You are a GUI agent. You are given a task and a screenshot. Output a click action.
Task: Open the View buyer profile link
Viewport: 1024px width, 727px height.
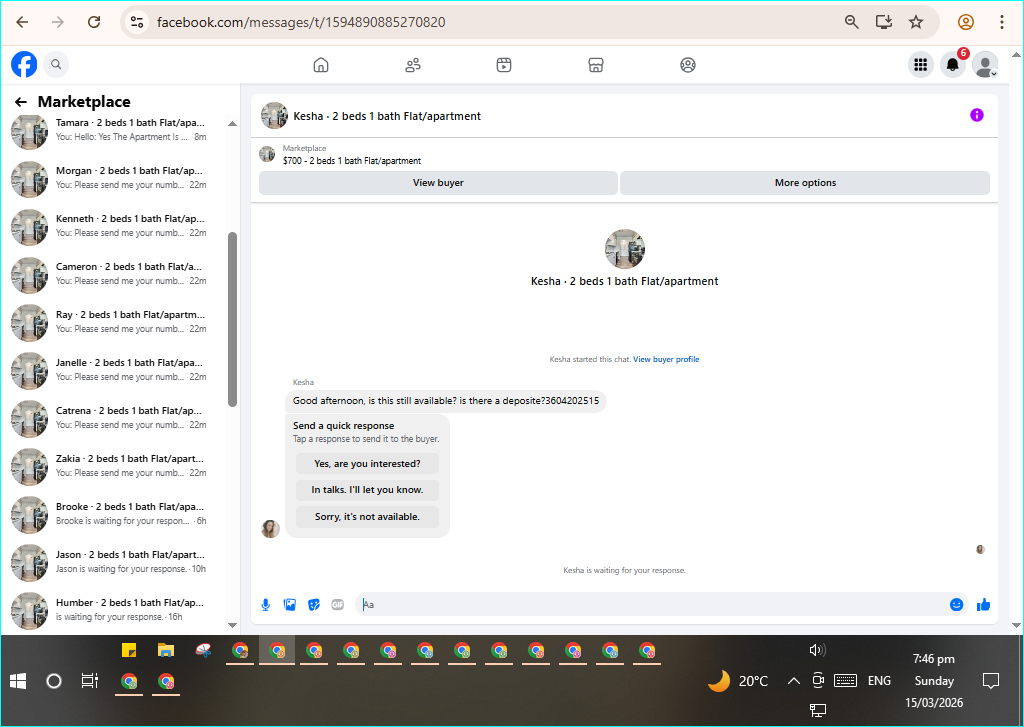click(666, 359)
